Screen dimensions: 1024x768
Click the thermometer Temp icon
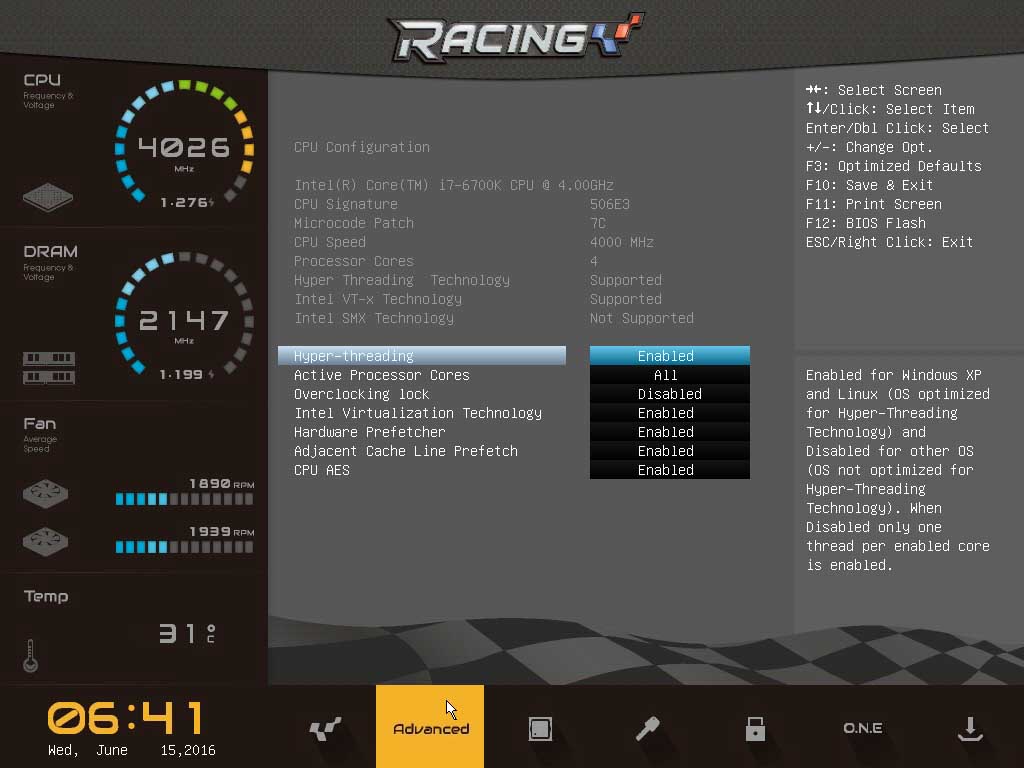pyautogui.click(x=30, y=655)
